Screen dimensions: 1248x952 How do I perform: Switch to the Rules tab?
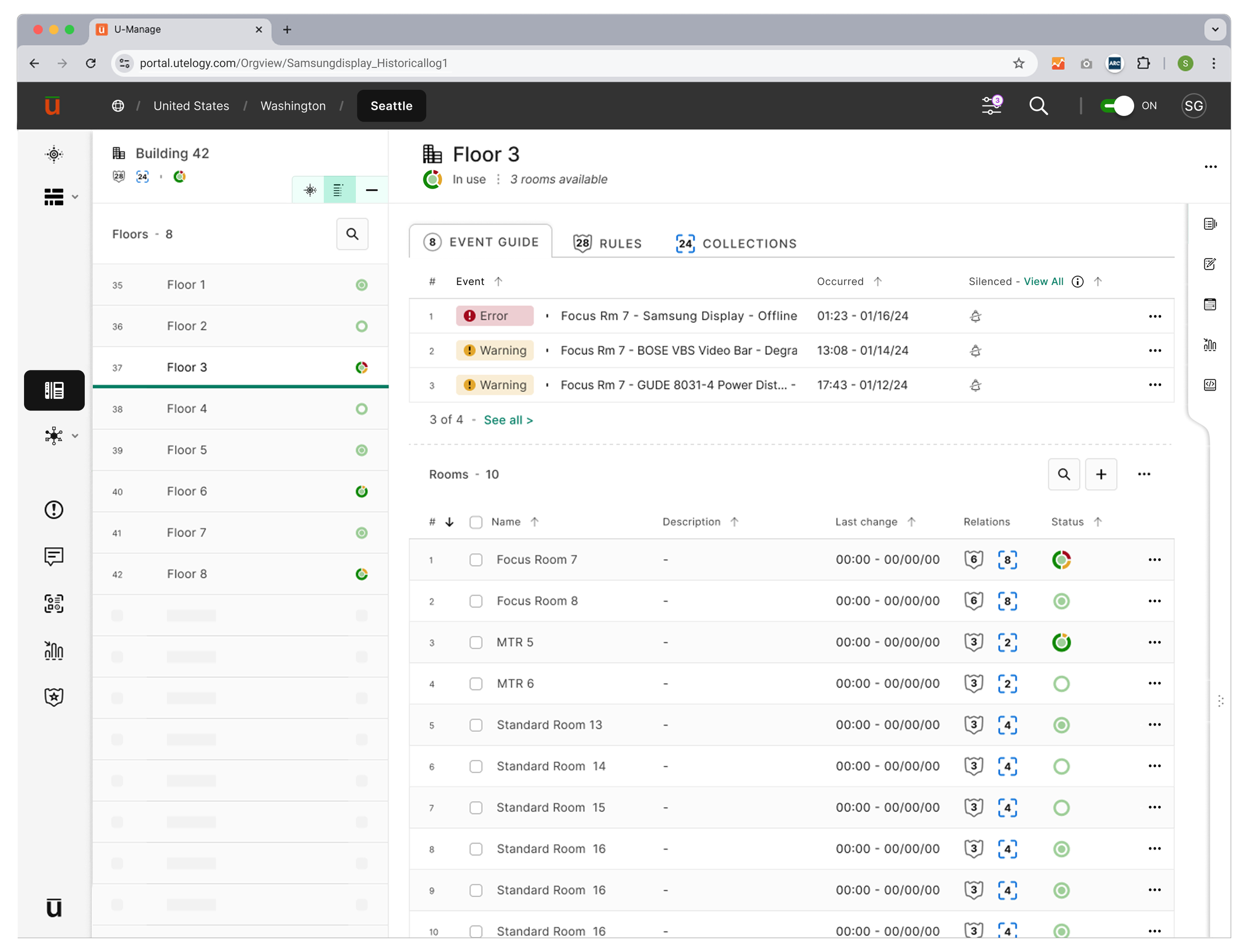click(608, 244)
